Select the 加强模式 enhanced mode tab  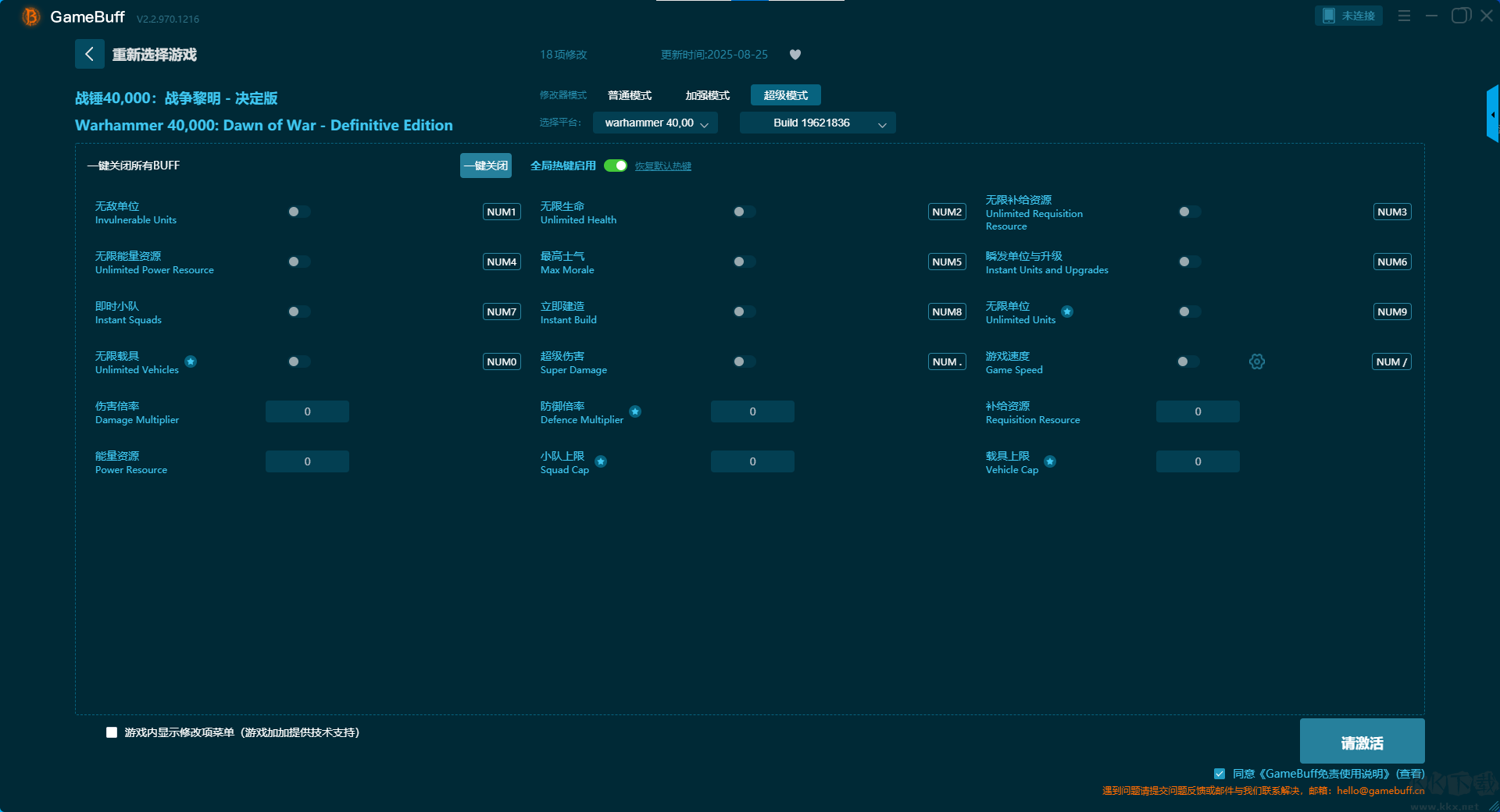point(707,95)
